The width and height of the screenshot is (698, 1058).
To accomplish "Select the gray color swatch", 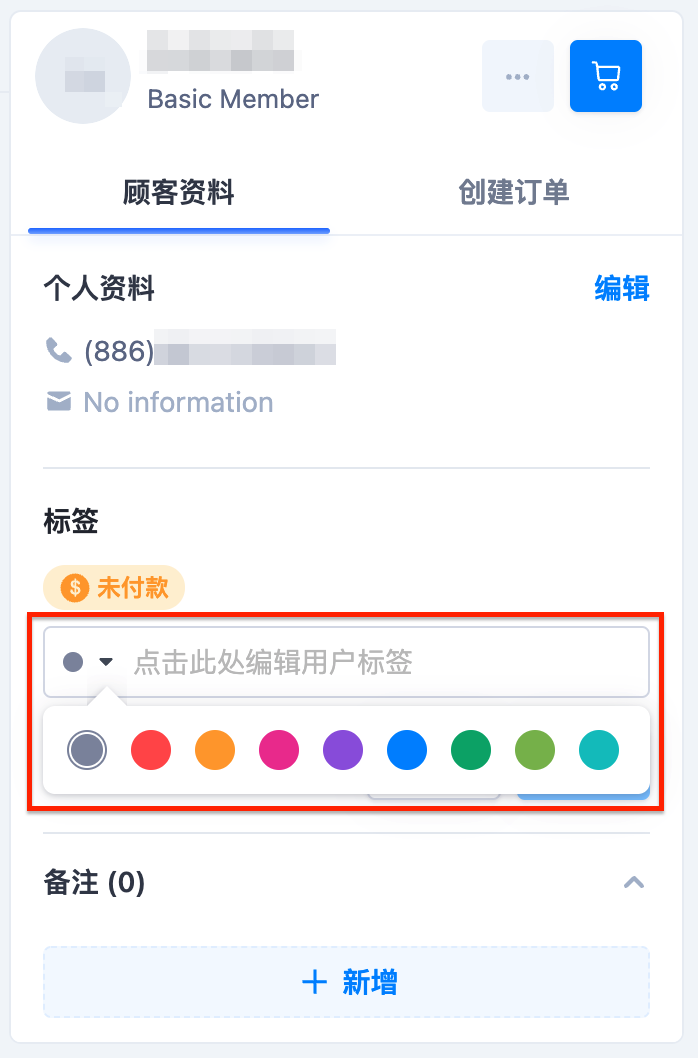I will coord(87,750).
